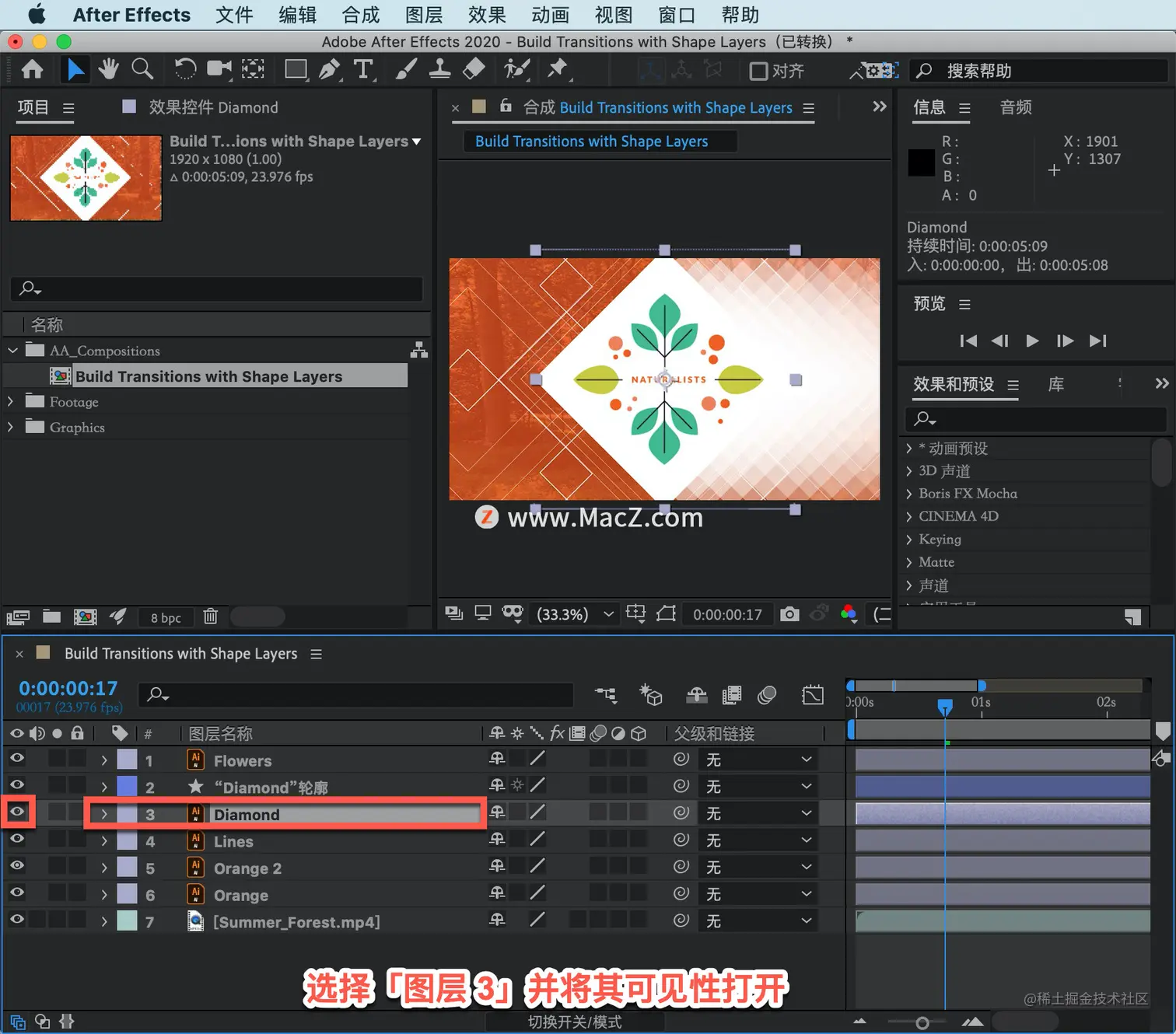
Task: Click the viewer timecode 0:00:00:17 button
Action: click(727, 614)
